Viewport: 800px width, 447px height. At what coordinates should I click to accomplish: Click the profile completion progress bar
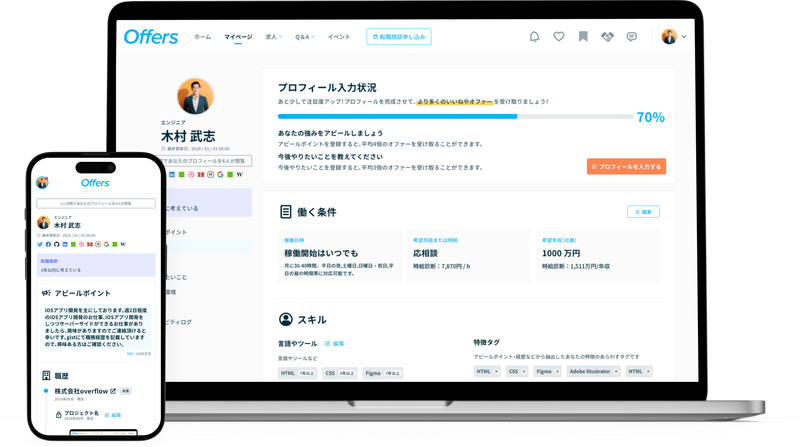(x=455, y=117)
